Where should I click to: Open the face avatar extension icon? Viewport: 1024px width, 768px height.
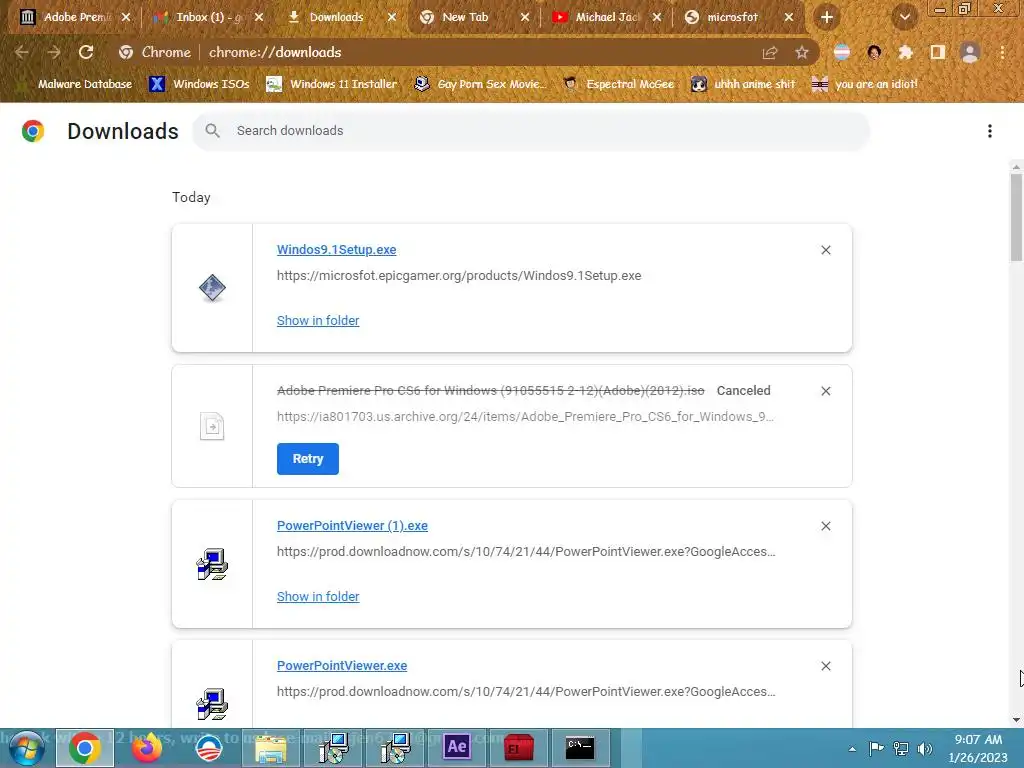[874, 52]
